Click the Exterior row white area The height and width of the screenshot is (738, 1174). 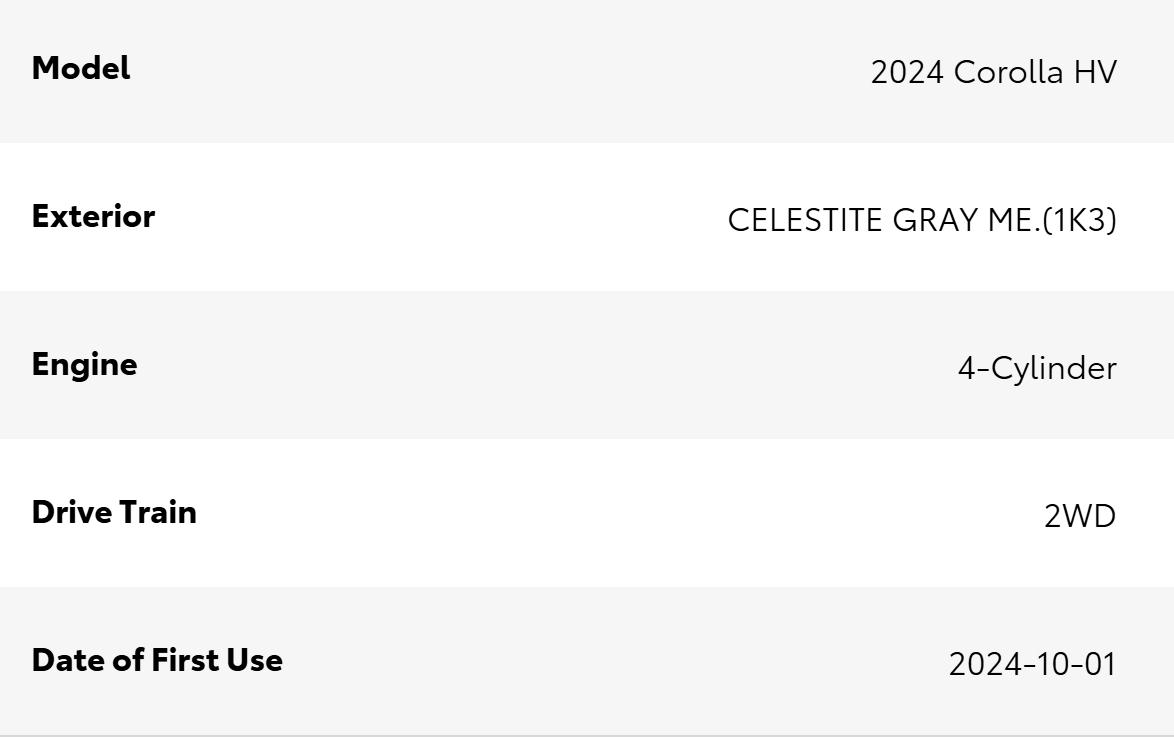tap(587, 217)
